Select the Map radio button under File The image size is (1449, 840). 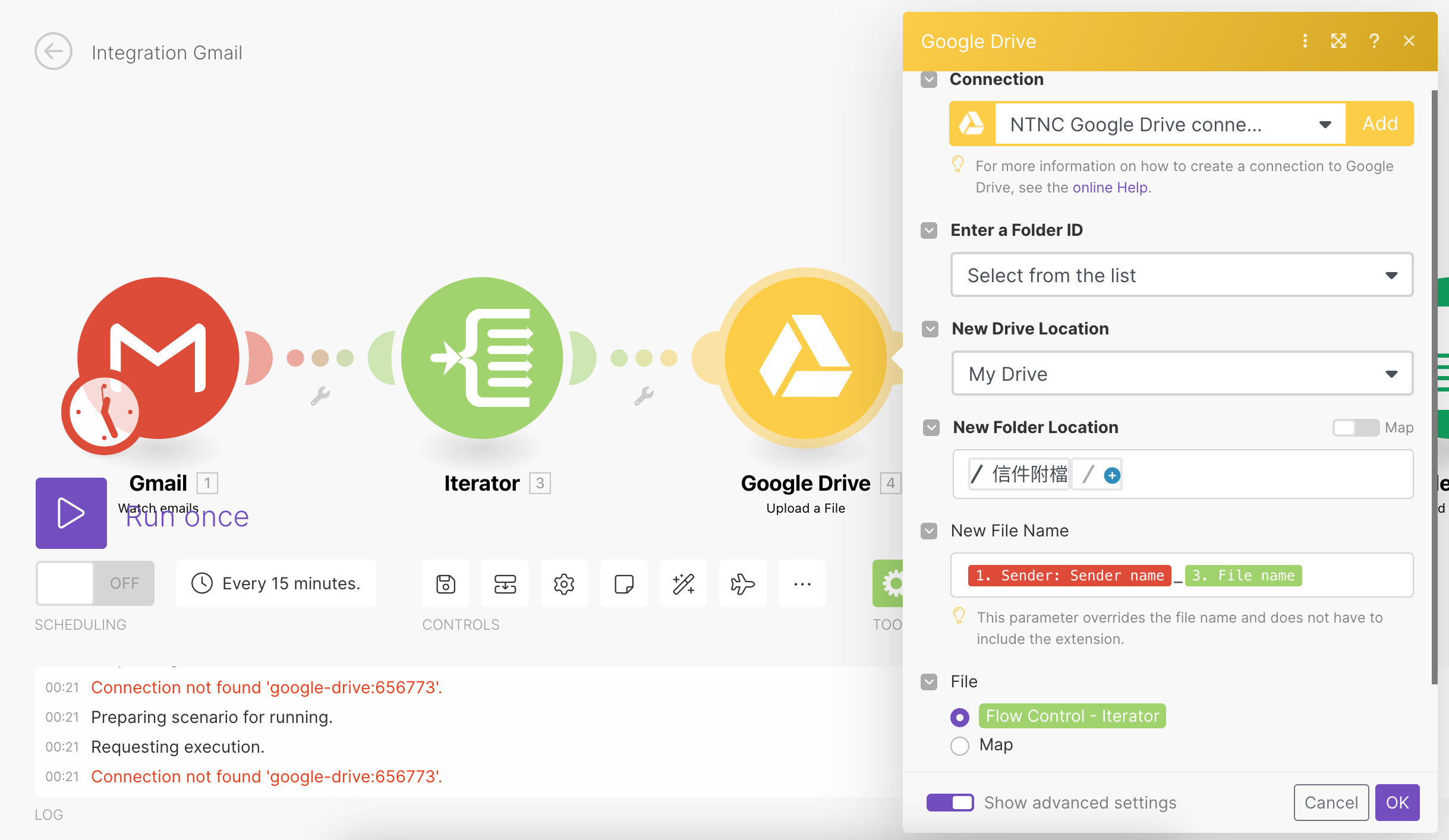959,746
